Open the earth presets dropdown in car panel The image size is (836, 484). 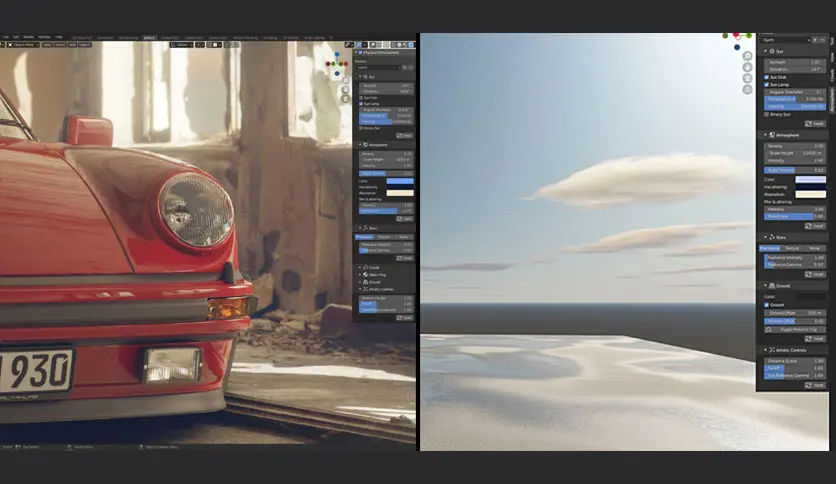tap(379, 68)
